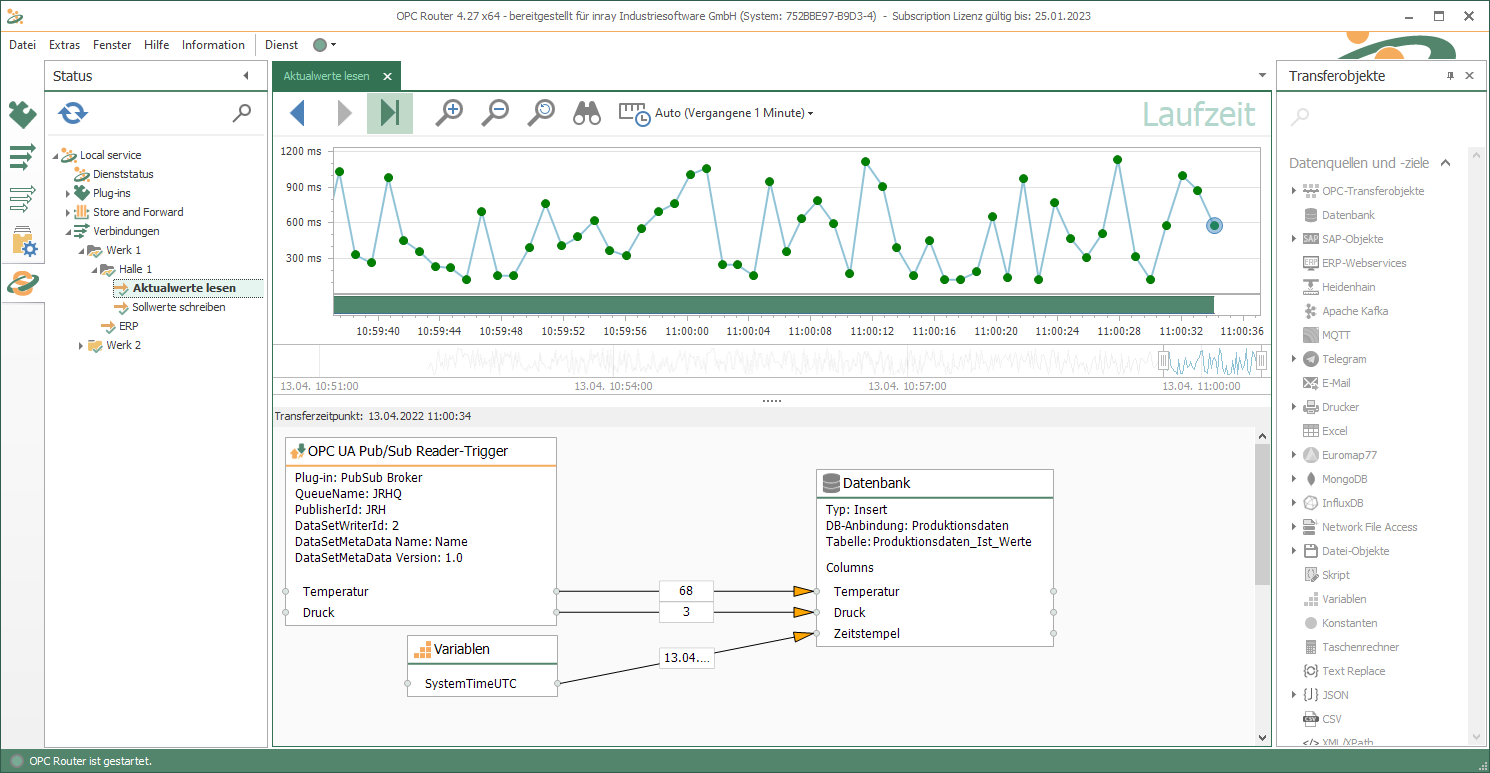Click the zoom out magnifier icon
Viewport: 1490px width, 773px height.
tap(495, 113)
